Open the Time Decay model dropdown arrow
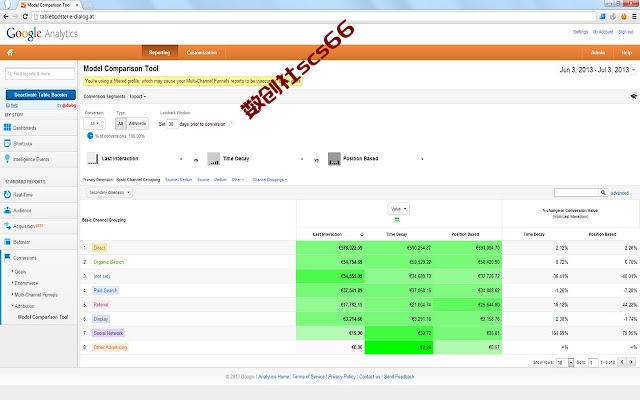This screenshot has height=400, width=640. coord(302,159)
